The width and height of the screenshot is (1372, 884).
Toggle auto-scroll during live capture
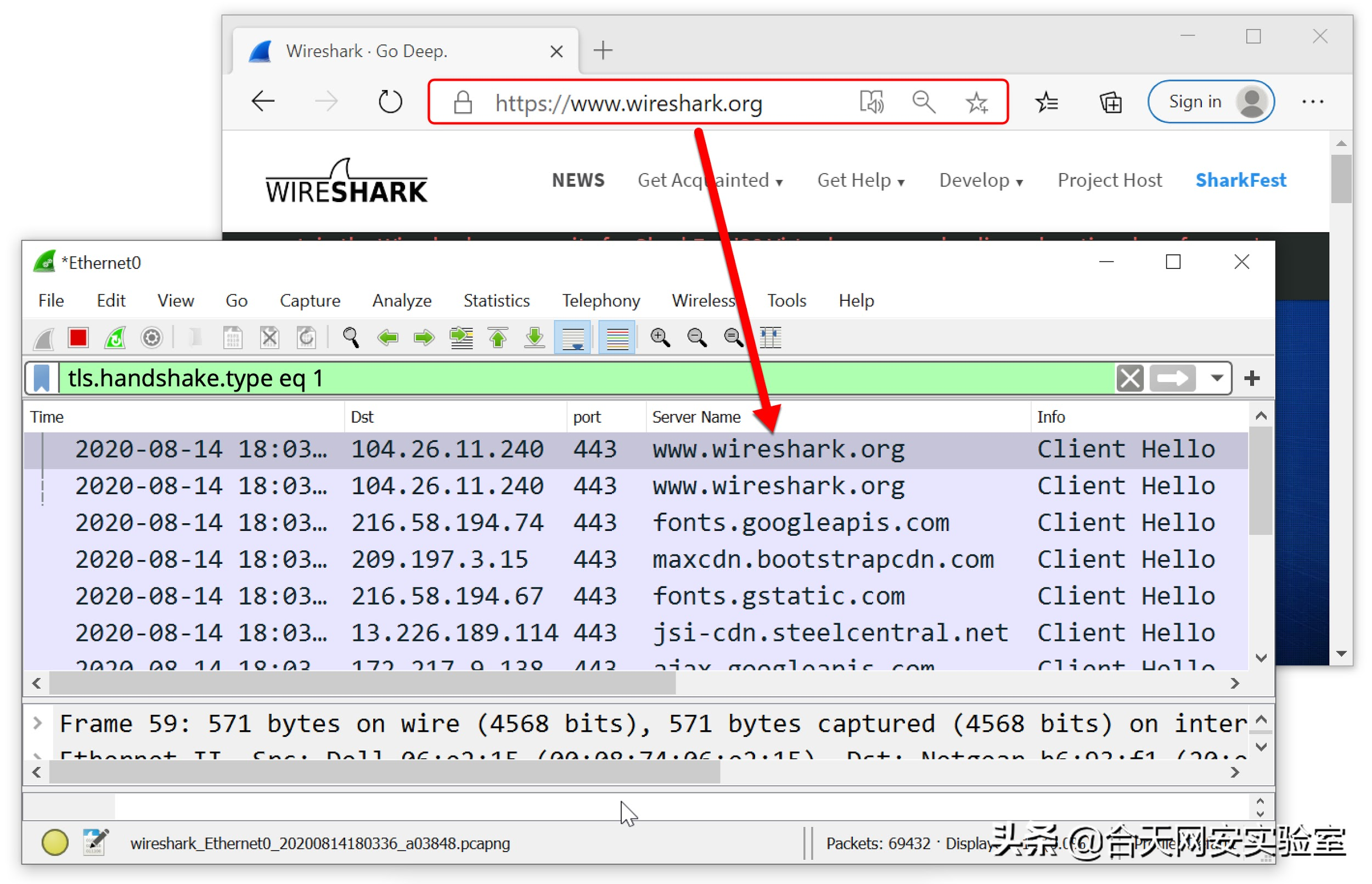point(572,338)
